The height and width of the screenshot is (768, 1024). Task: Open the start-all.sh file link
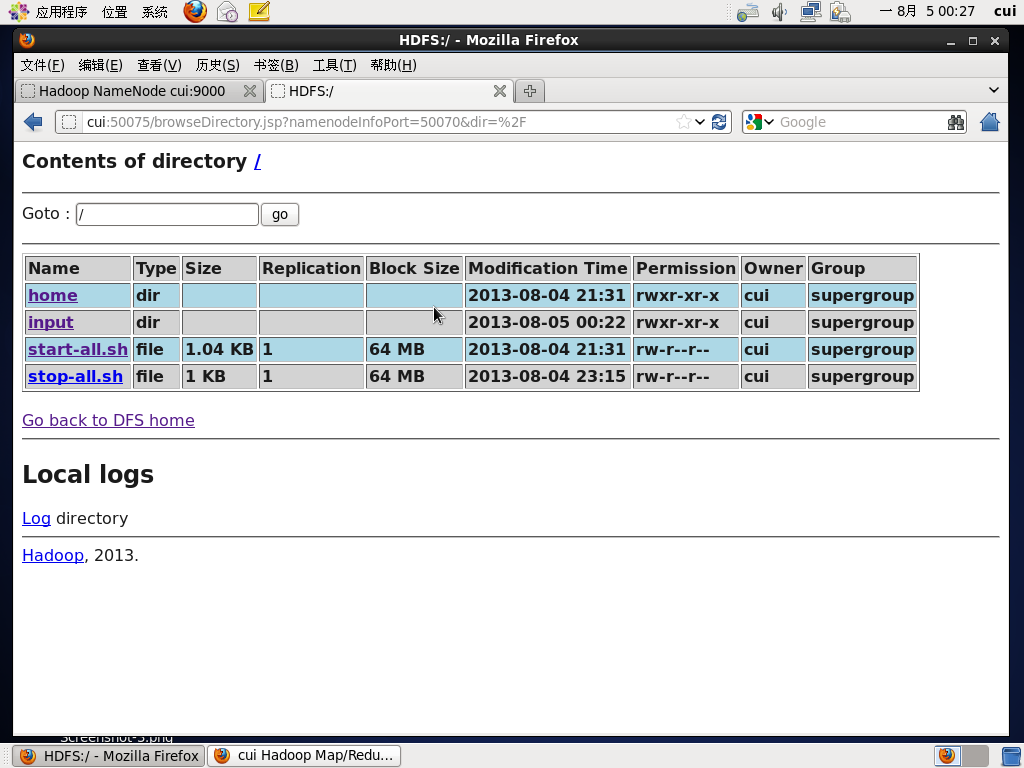(78, 349)
